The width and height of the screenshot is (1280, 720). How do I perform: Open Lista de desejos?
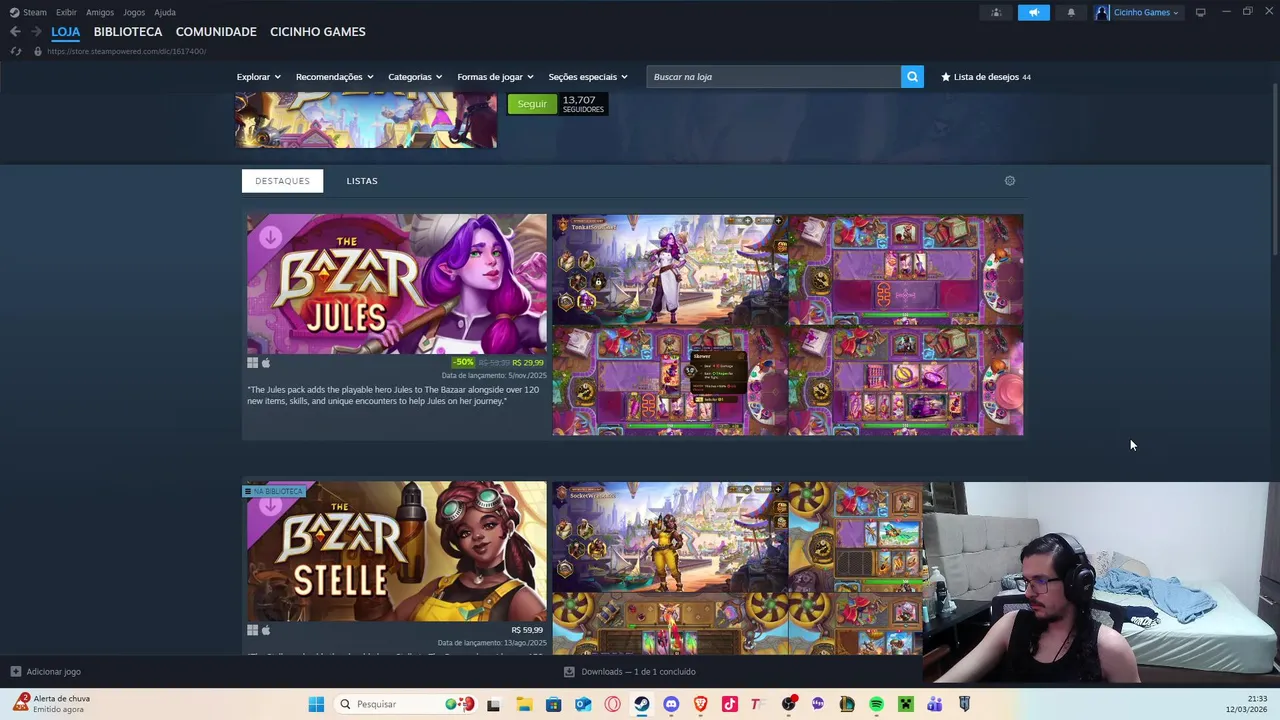[986, 77]
